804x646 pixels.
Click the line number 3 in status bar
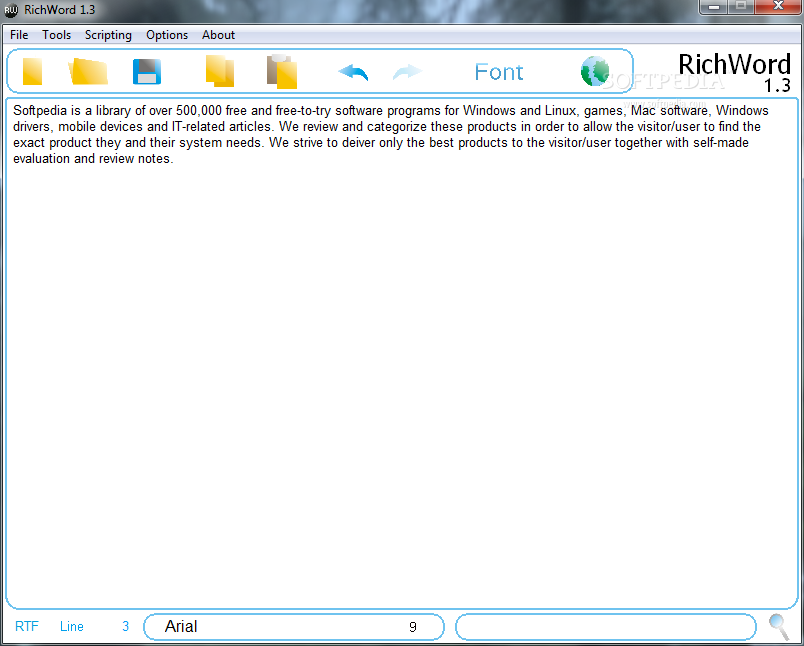(x=126, y=627)
